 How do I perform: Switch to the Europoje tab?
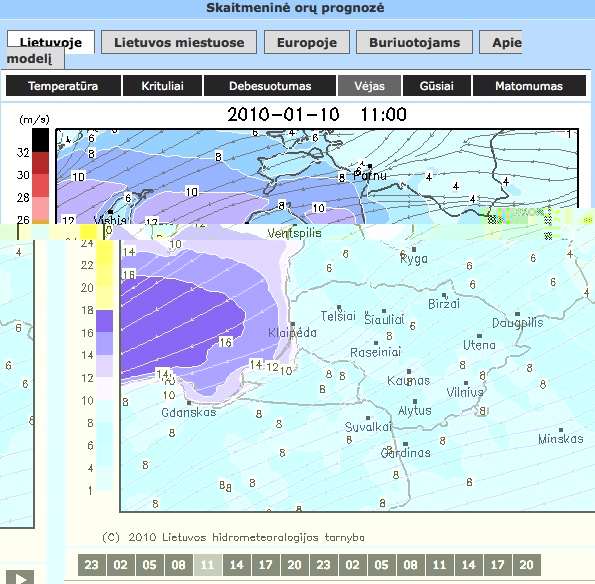(307, 42)
